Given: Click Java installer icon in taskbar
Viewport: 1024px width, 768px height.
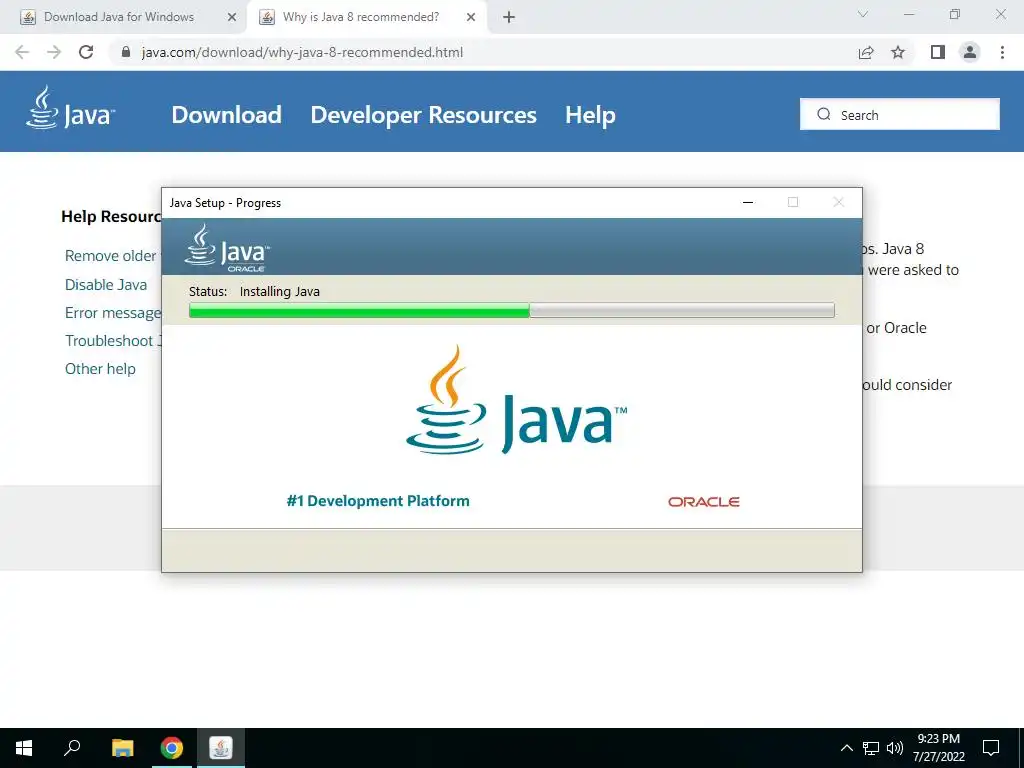Looking at the screenshot, I should [221, 748].
